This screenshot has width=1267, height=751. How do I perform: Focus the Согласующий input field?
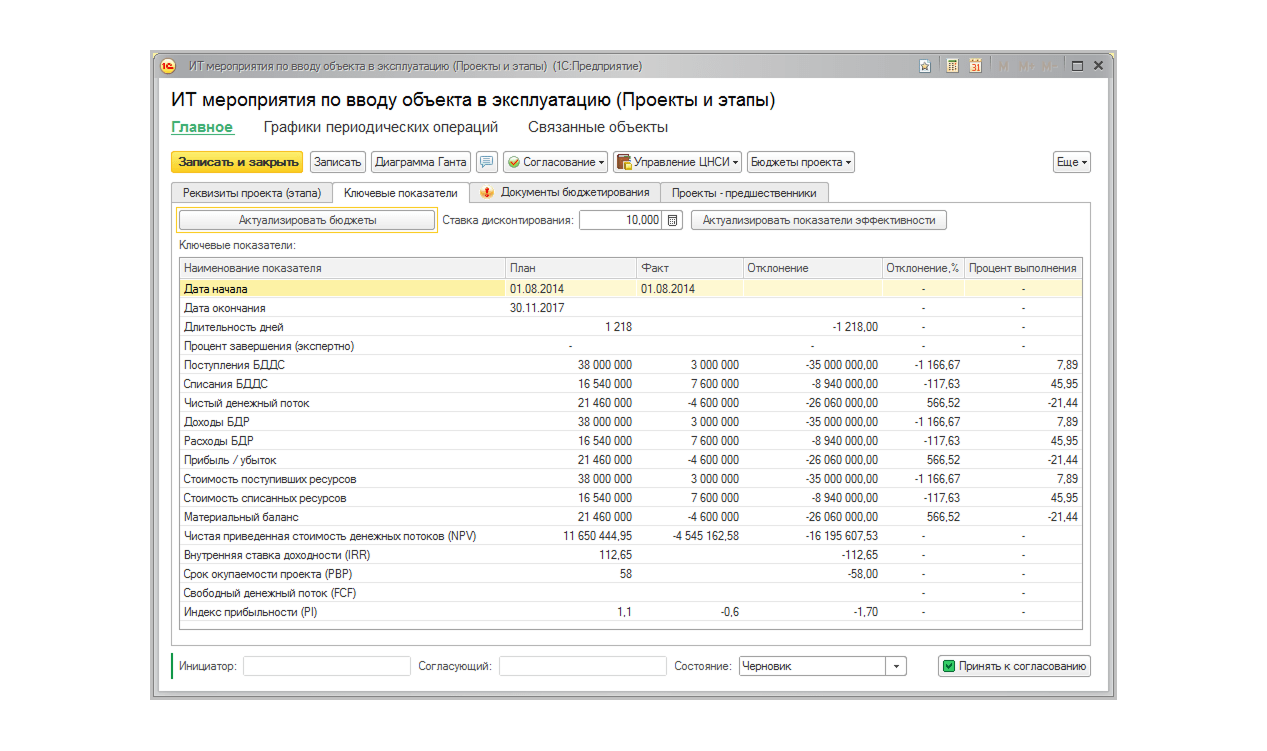pyautogui.click(x=583, y=666)
